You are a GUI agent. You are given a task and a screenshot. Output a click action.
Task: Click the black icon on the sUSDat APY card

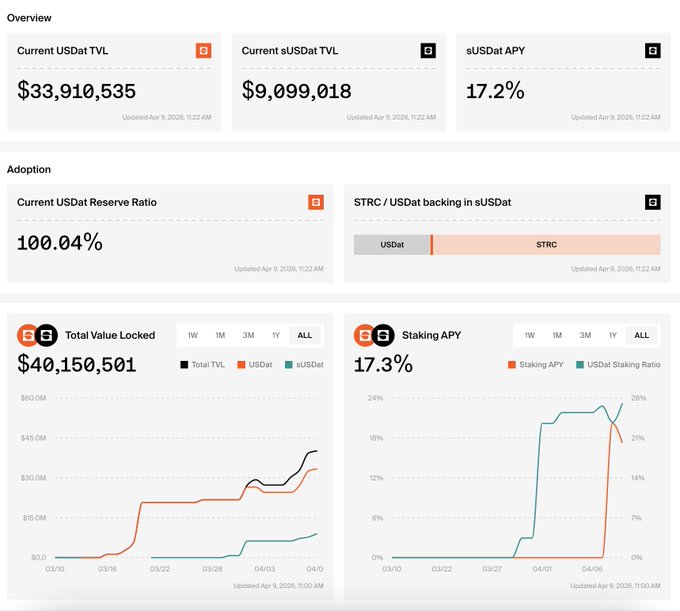[x=652, y=50]
